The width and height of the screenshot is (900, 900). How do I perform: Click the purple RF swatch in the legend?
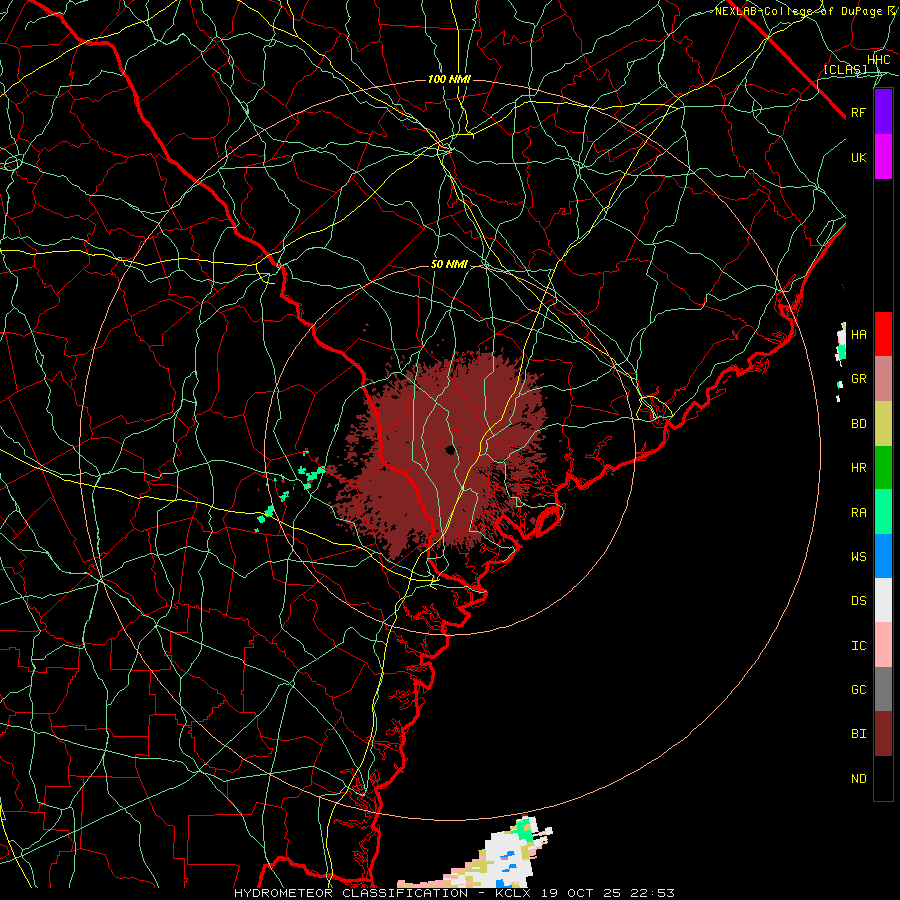pyautogui.click(x=883, y=112)
